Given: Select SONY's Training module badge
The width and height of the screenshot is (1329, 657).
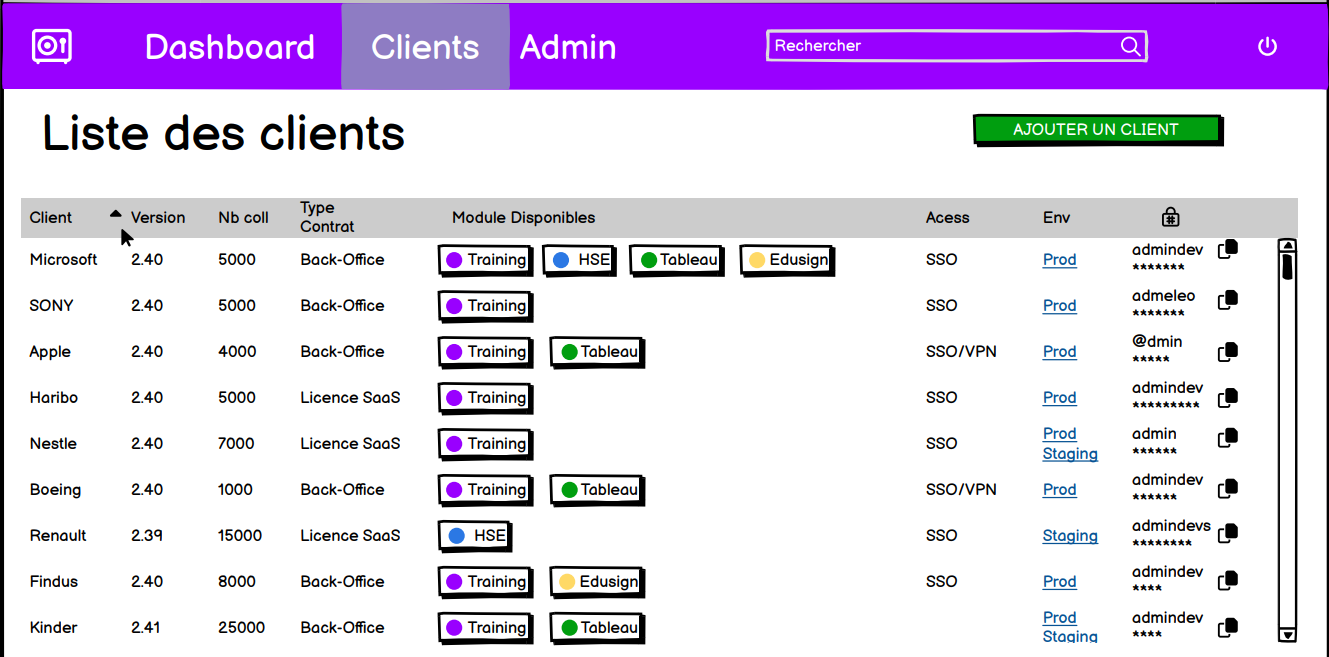Looking at the screenshot, I should tap(485, 305).
